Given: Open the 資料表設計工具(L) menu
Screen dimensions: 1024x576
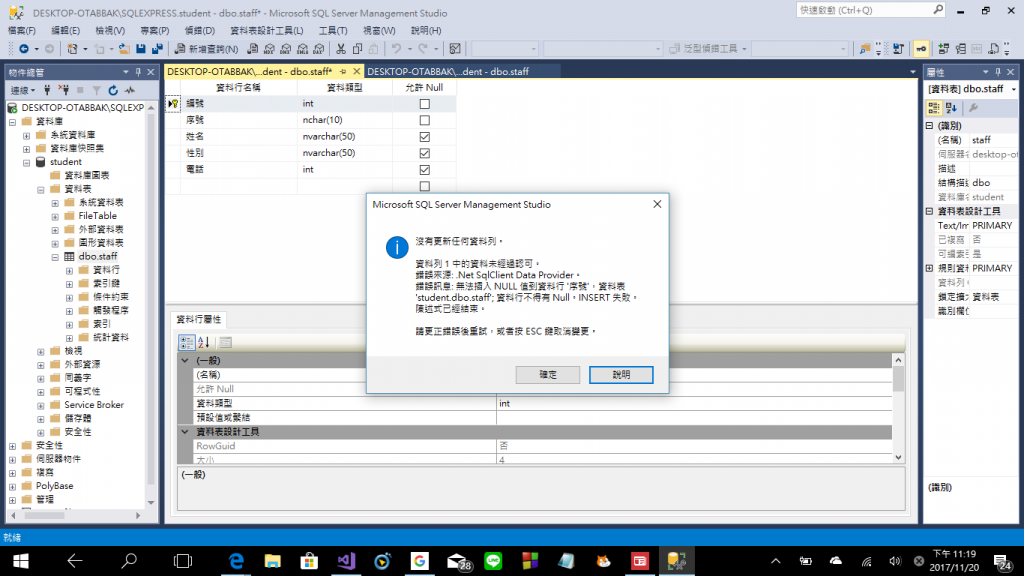Looking at the screenshot, I should point(266,31).
